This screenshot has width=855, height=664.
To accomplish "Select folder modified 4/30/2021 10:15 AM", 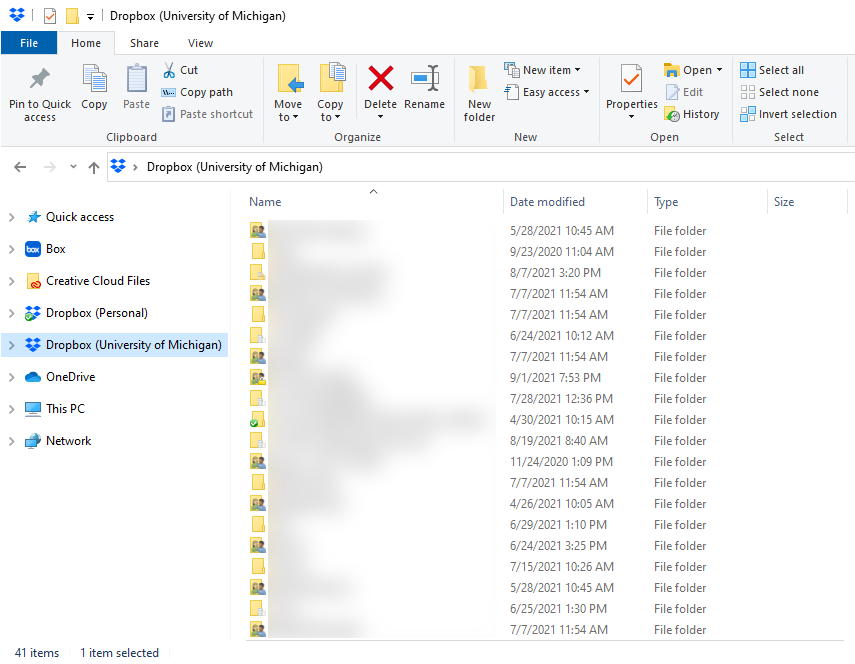I will tap(544, 420).
